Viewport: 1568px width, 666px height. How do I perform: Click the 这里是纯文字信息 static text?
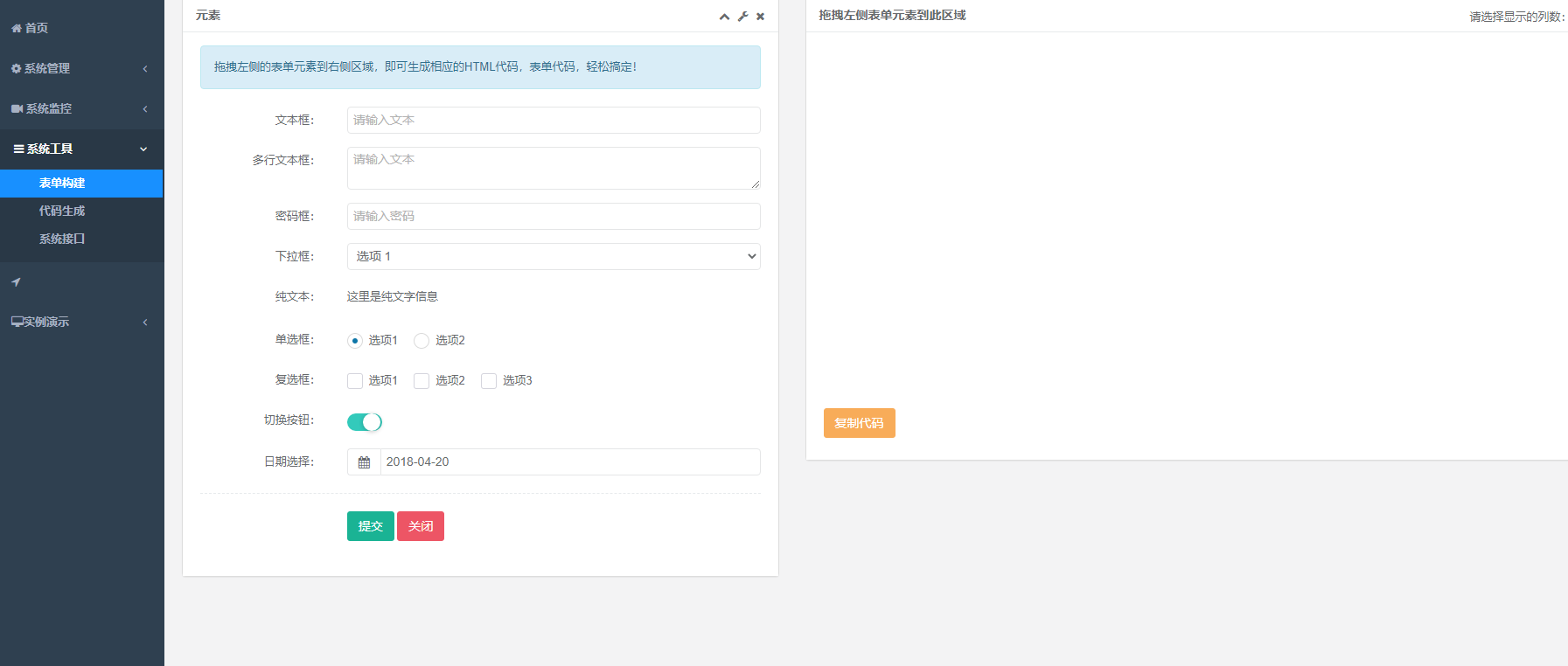coord(393,296)
